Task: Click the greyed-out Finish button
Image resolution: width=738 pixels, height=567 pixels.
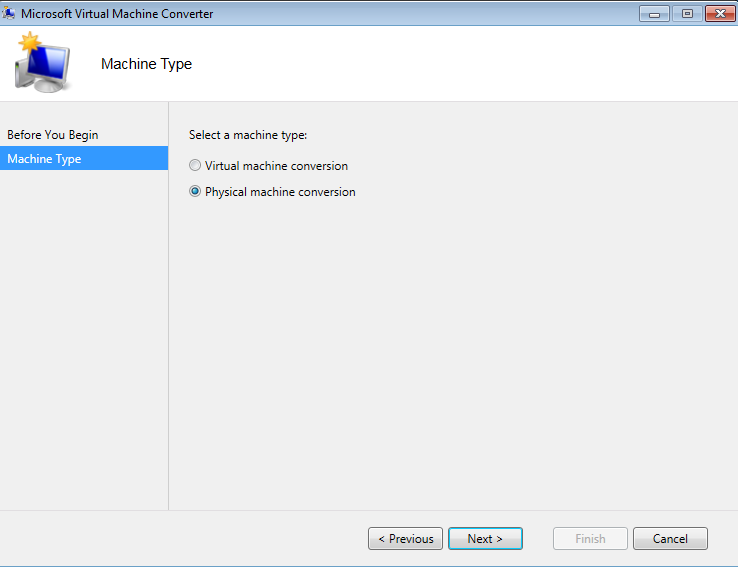Action: [x=590, y=539]
